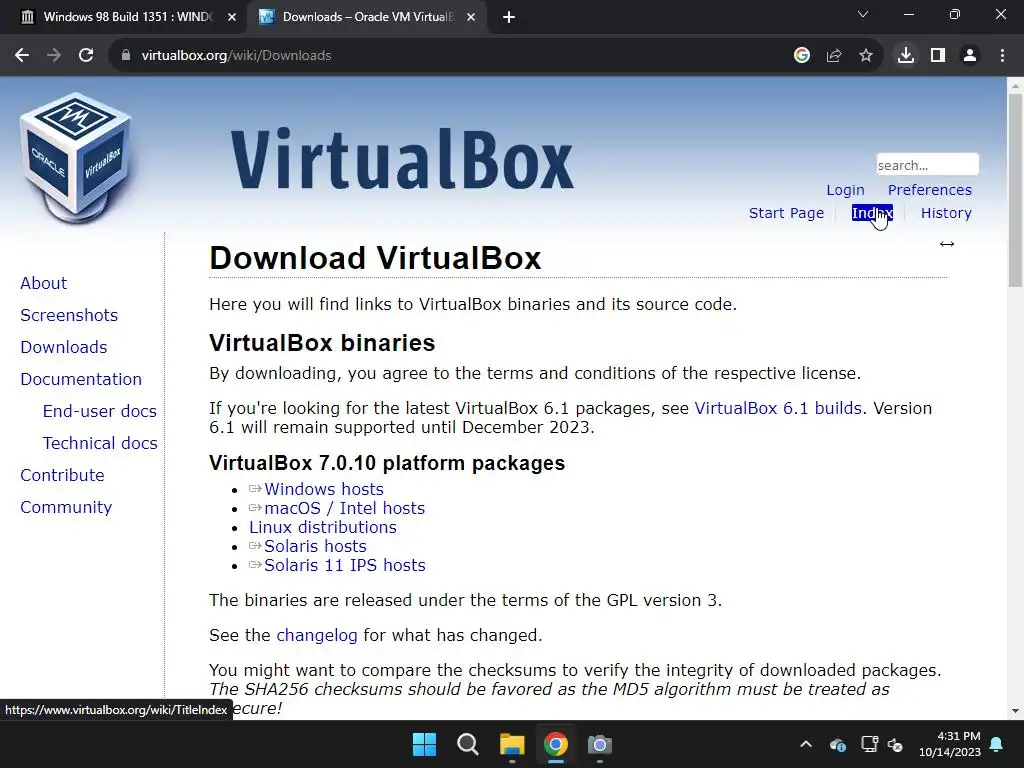Open the Login link
Viewport: 1024px width, 768px height.
[x=845, y=190]
